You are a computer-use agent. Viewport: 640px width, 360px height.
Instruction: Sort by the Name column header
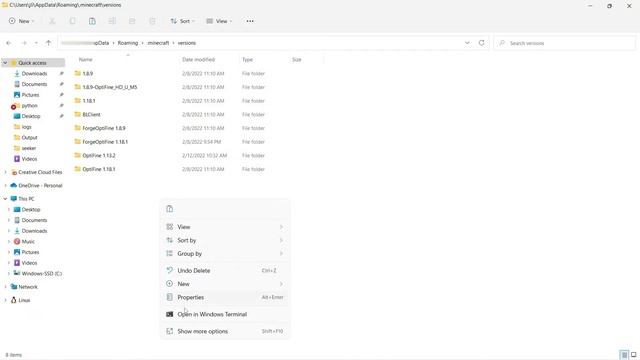coord(85,60)
